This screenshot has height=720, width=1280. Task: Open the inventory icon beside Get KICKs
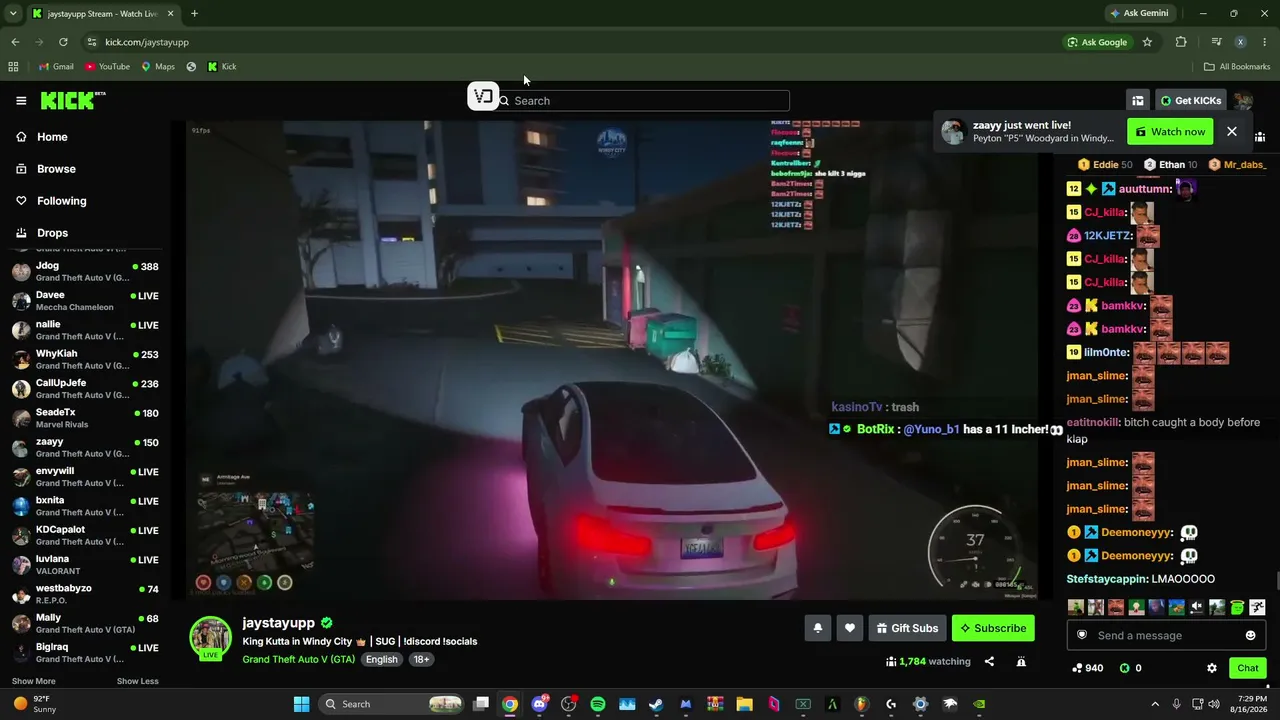pos(1138,100)
